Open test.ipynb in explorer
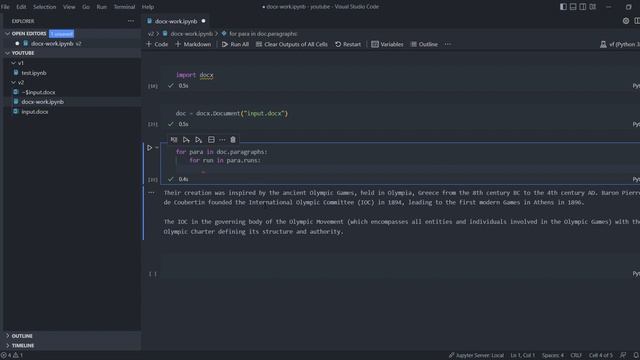 [34, 73]
